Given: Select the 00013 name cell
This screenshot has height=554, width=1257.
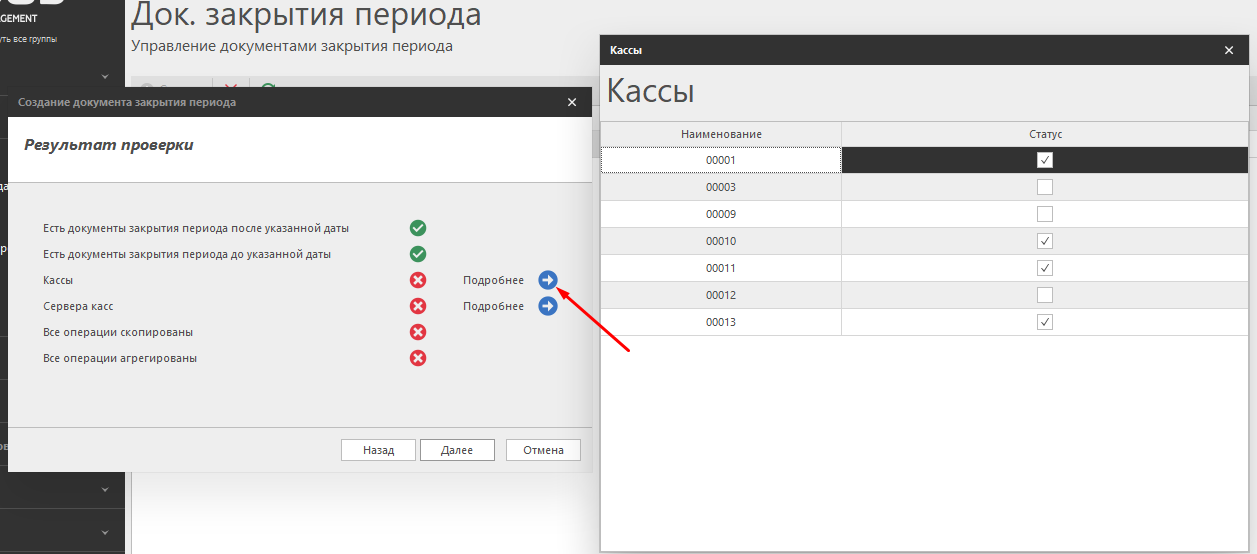Looking at the screenshot, I should point(721,322).
